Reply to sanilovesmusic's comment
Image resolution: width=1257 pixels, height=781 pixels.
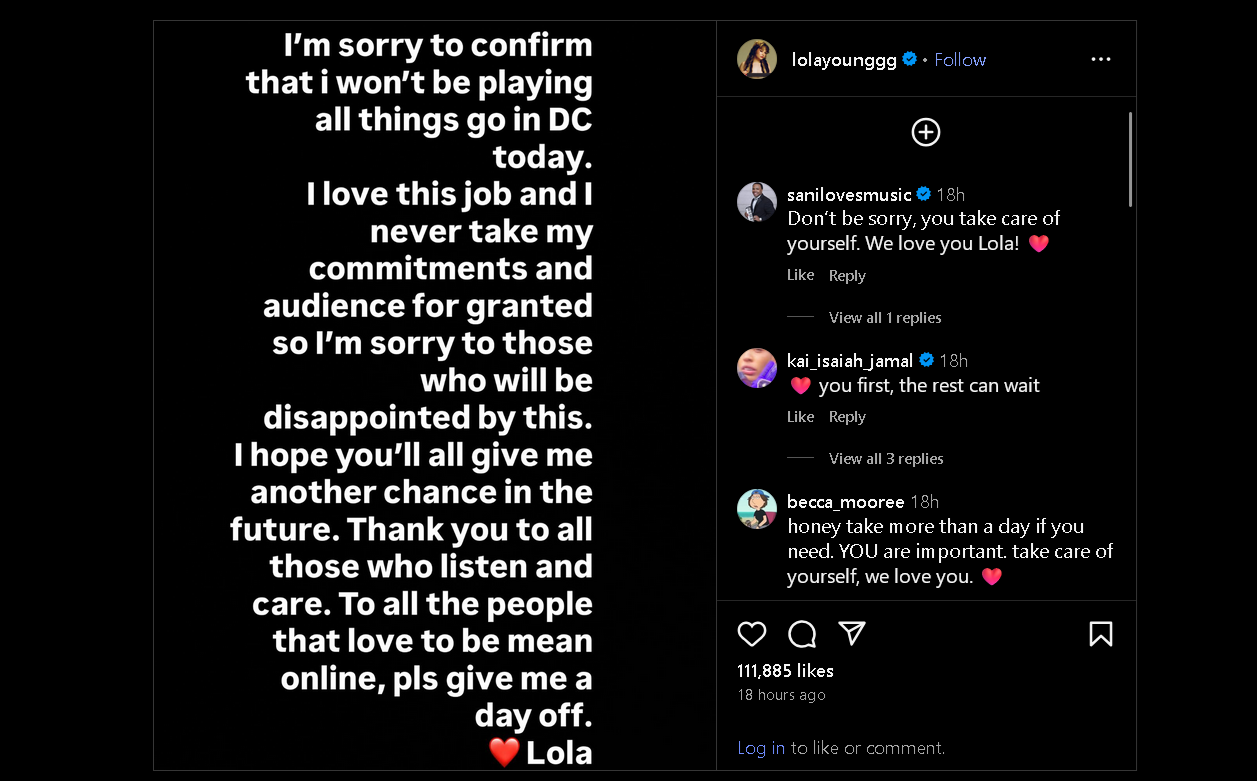pyautogui.click(x=847, y=276)
